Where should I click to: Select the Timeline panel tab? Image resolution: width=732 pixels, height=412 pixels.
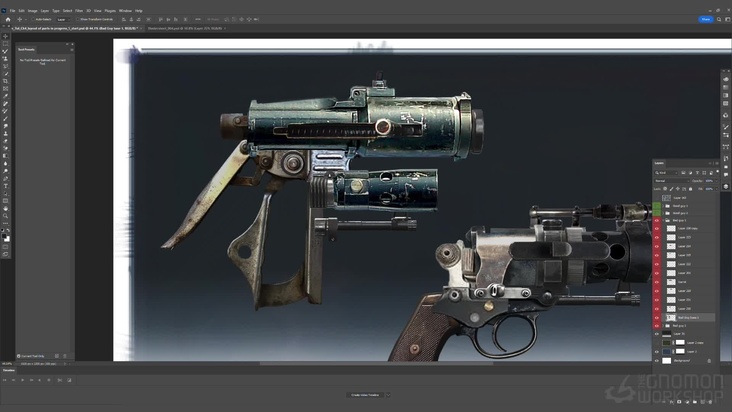(x=9, y=370)
